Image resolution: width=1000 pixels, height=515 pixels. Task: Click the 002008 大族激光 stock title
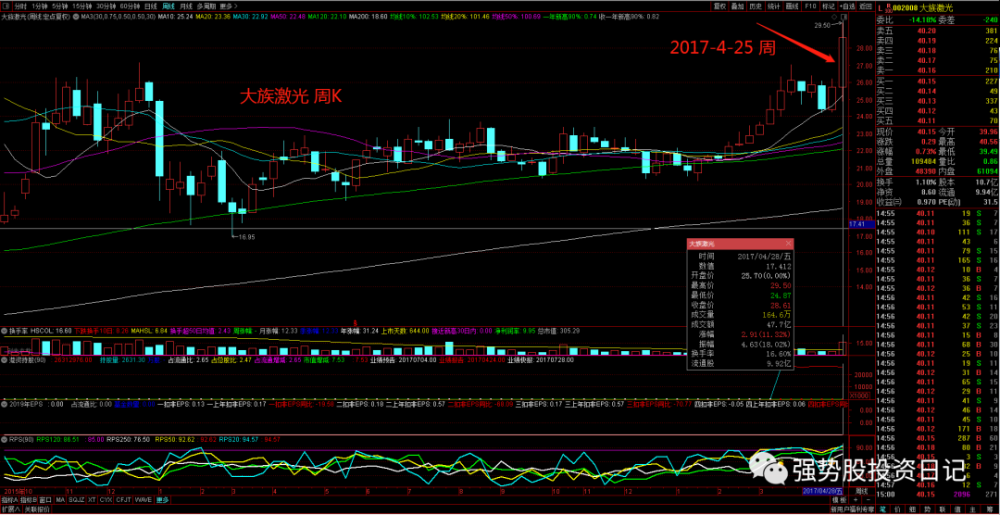(x=923, y=8)
